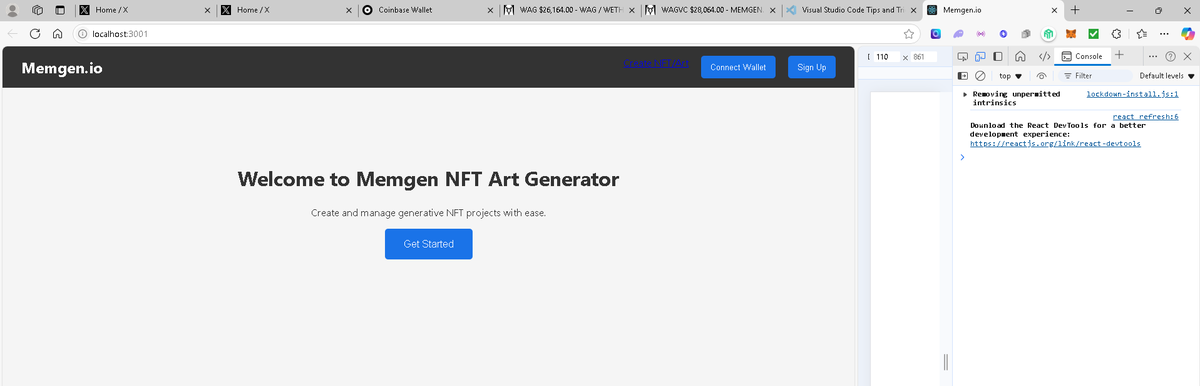Click the Get Started button
The width and height of the screenshot is (1200, 386).
[x=428, y=244]
